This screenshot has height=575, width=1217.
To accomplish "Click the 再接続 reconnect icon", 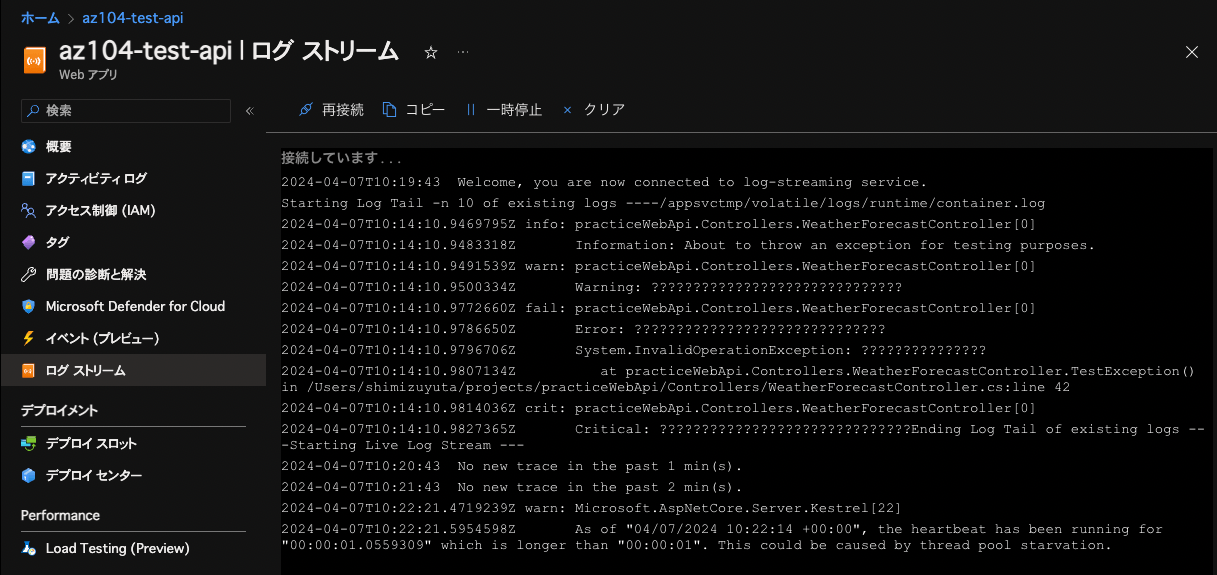I will click(x=306, y=110).
